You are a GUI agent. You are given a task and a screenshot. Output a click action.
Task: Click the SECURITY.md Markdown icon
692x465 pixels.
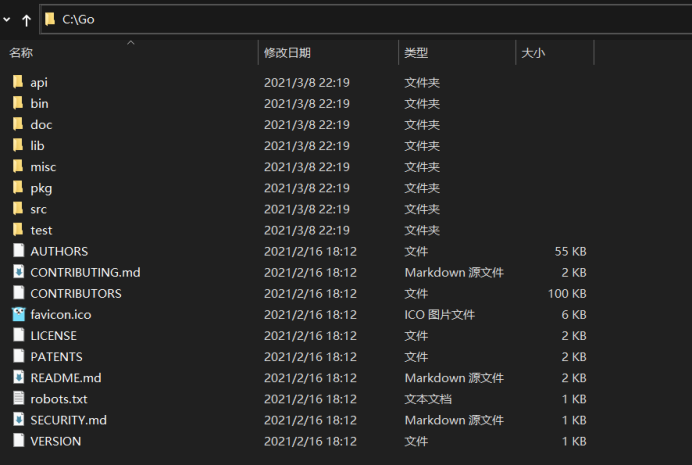pos(19,420)
